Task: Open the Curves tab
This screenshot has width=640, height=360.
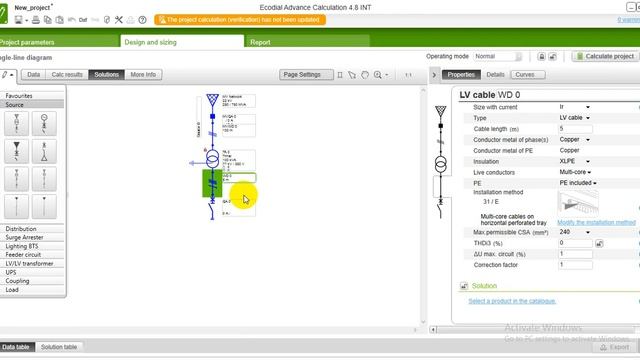Action: [x=527, y=75]
